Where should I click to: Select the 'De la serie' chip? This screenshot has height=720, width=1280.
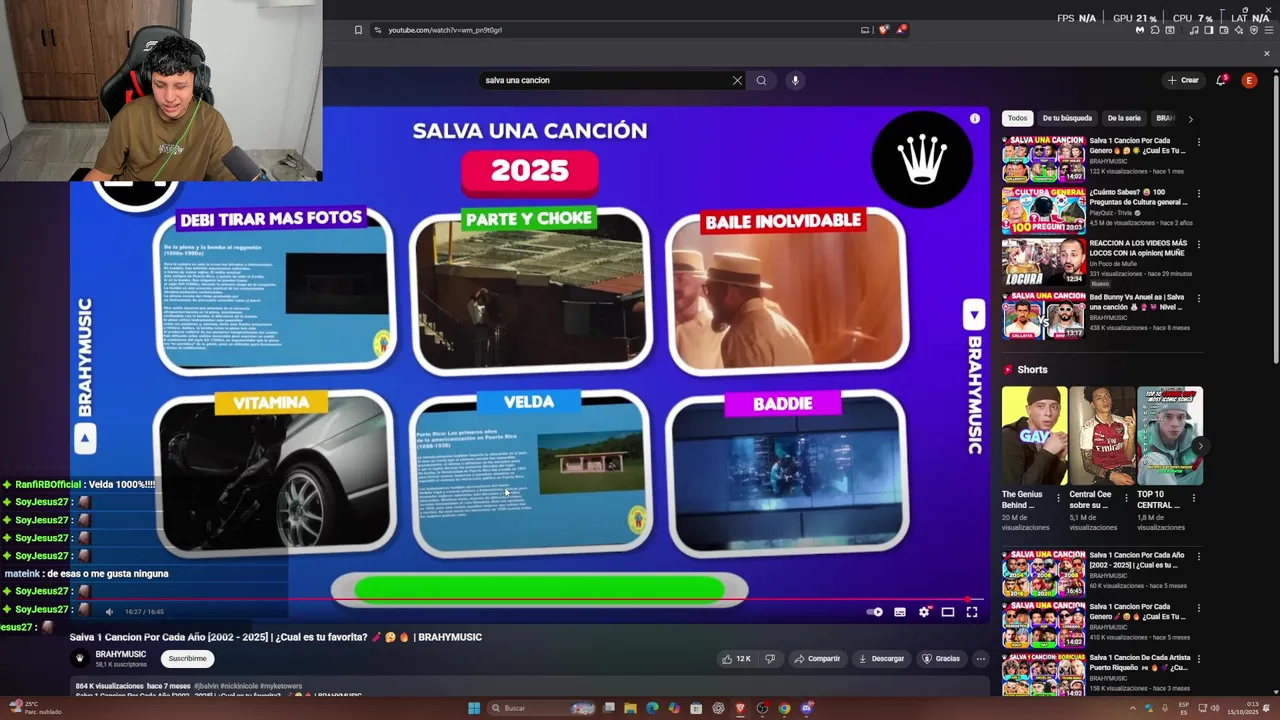[1124, 118]
